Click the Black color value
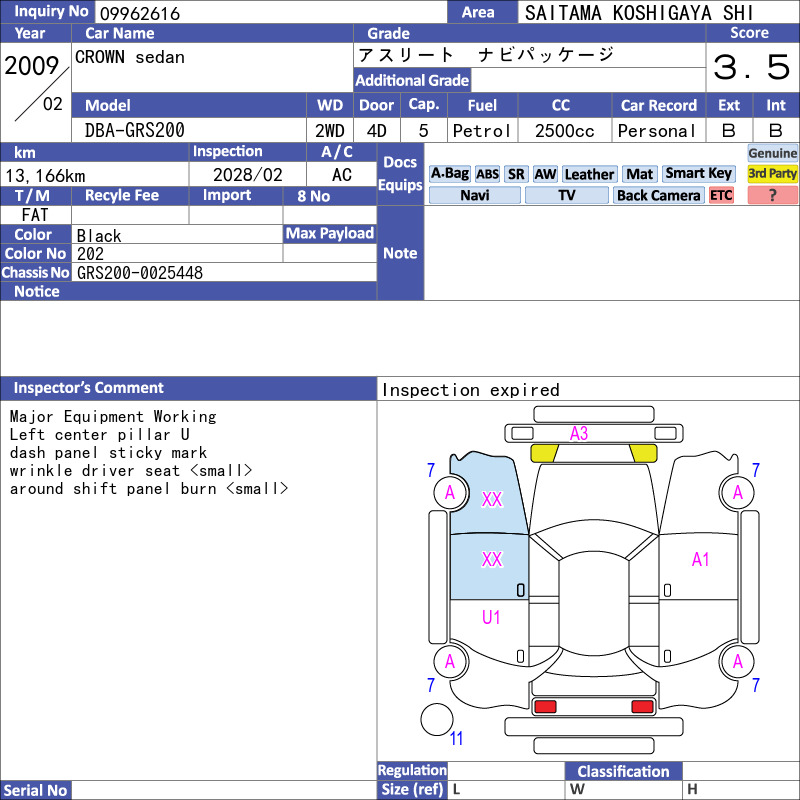 (99, 236)
